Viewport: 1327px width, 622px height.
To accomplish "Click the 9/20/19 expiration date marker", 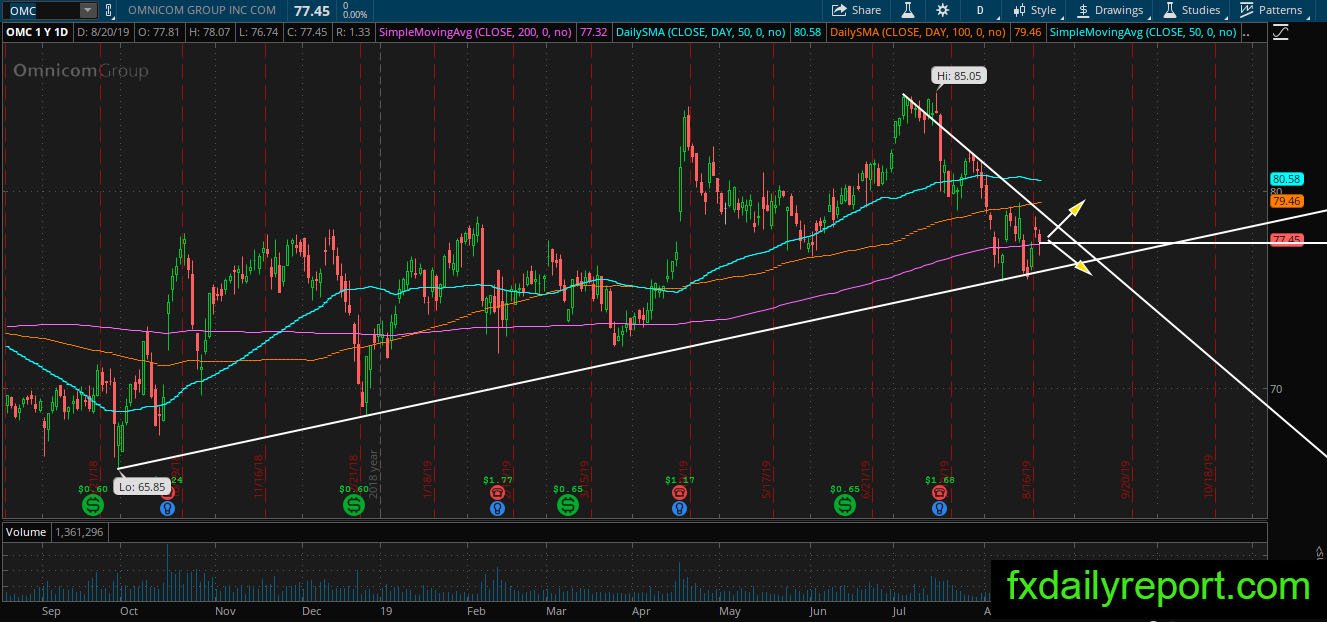I will pos(1125,478).
